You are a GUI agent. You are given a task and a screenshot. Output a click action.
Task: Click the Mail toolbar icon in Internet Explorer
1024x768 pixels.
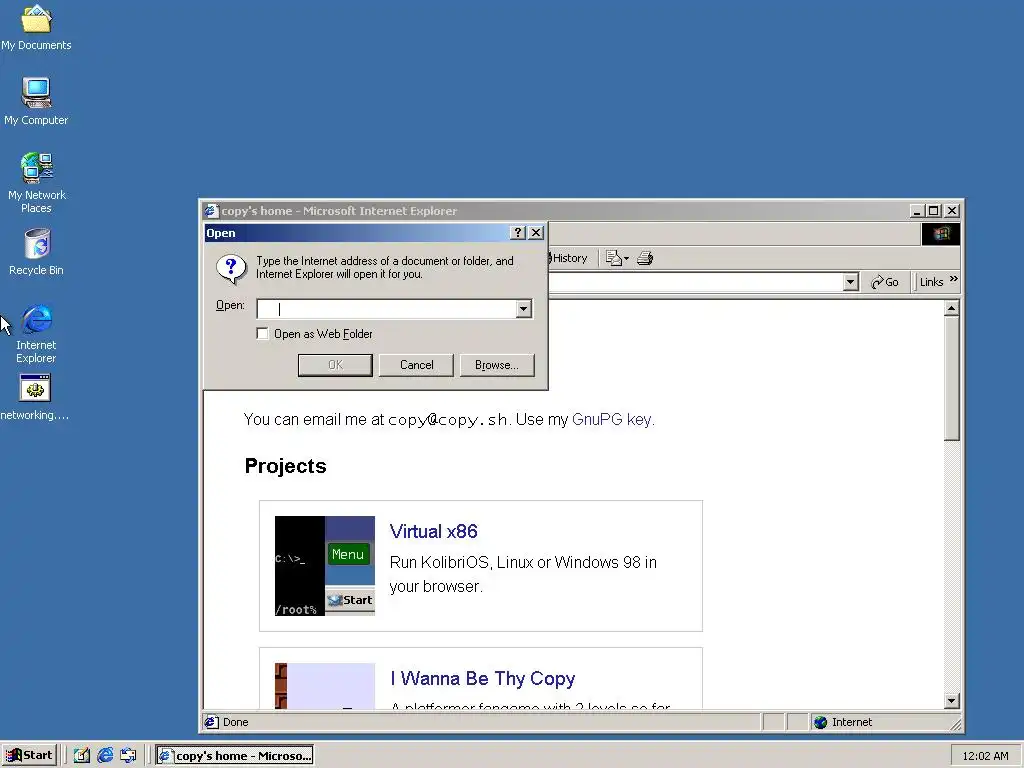click(616, 258)
